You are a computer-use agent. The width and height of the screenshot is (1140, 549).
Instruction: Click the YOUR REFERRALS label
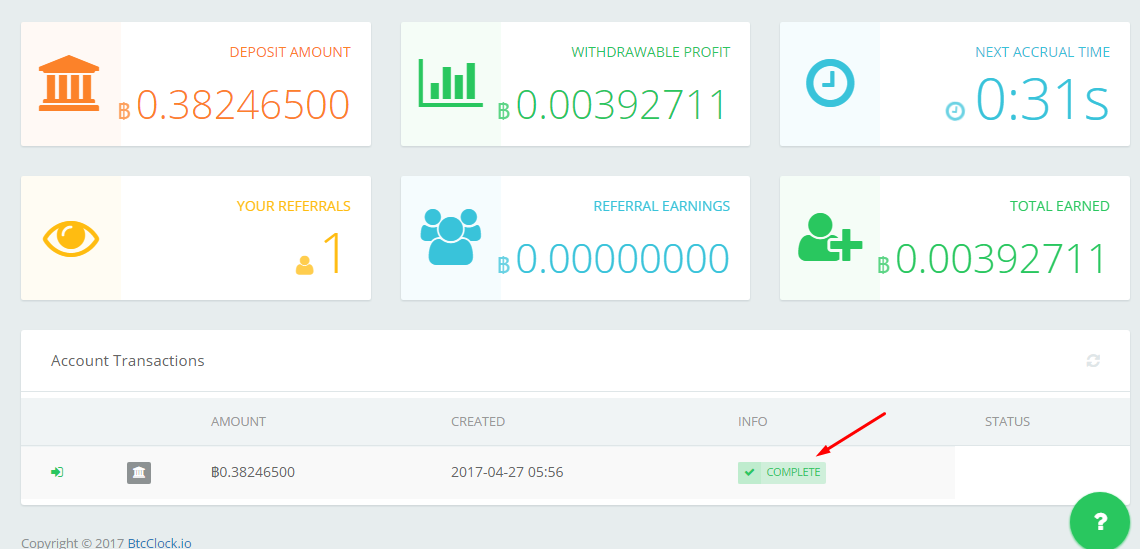click(x=294, y=207)
